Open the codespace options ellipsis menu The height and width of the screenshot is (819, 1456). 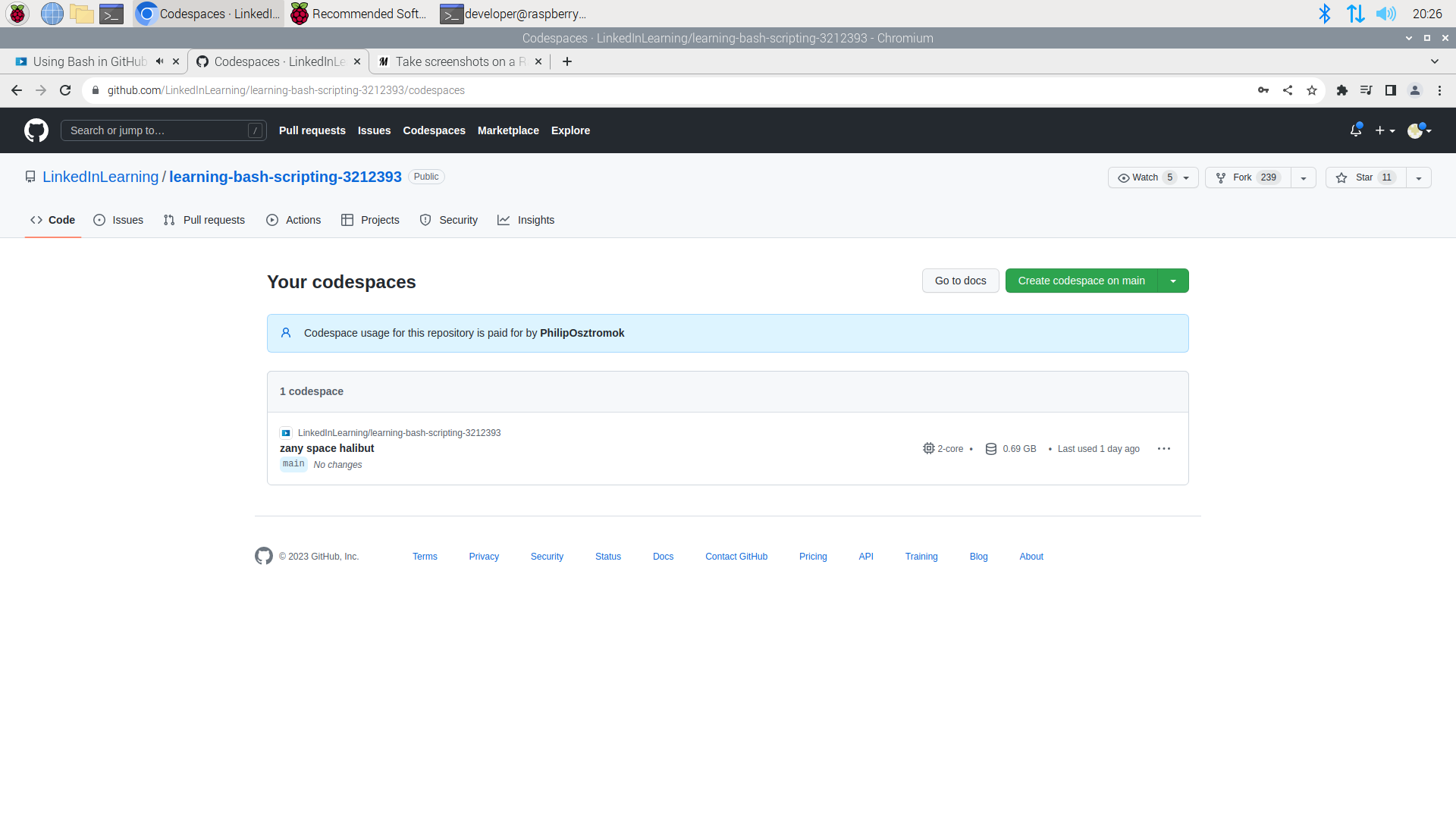point(1164,449)
